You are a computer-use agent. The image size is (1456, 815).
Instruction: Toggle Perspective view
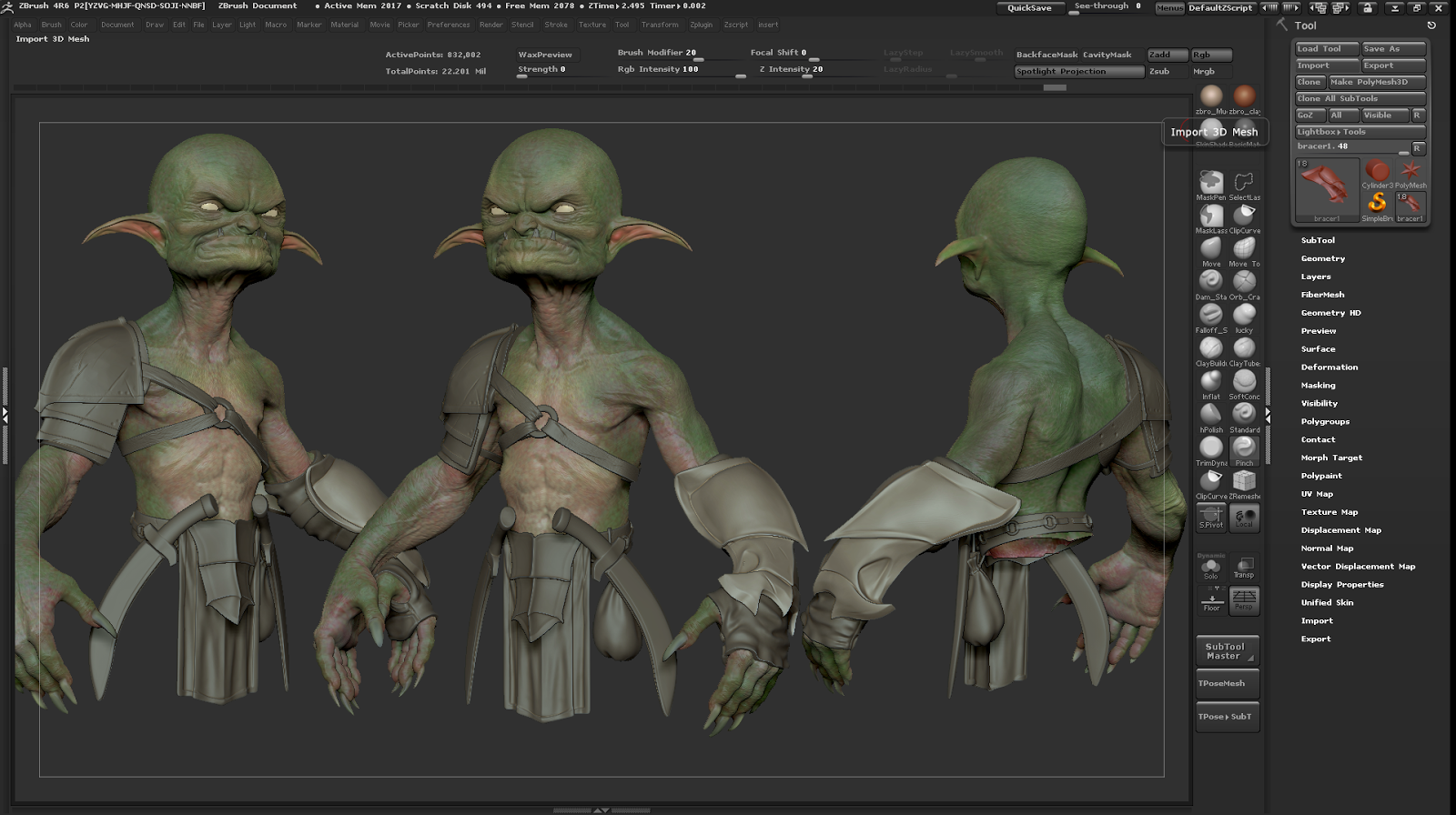tap(1244, 600)
